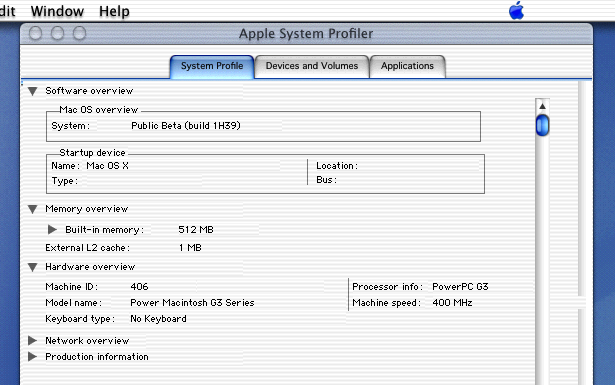The width and height of the screenshot is (615, 385).
Task: Open the Applications tab
Action: (x=407, y=66)
